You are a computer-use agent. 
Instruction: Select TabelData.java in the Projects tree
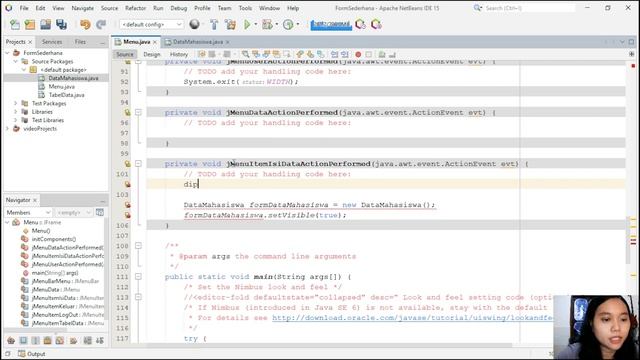coord(67,95)
